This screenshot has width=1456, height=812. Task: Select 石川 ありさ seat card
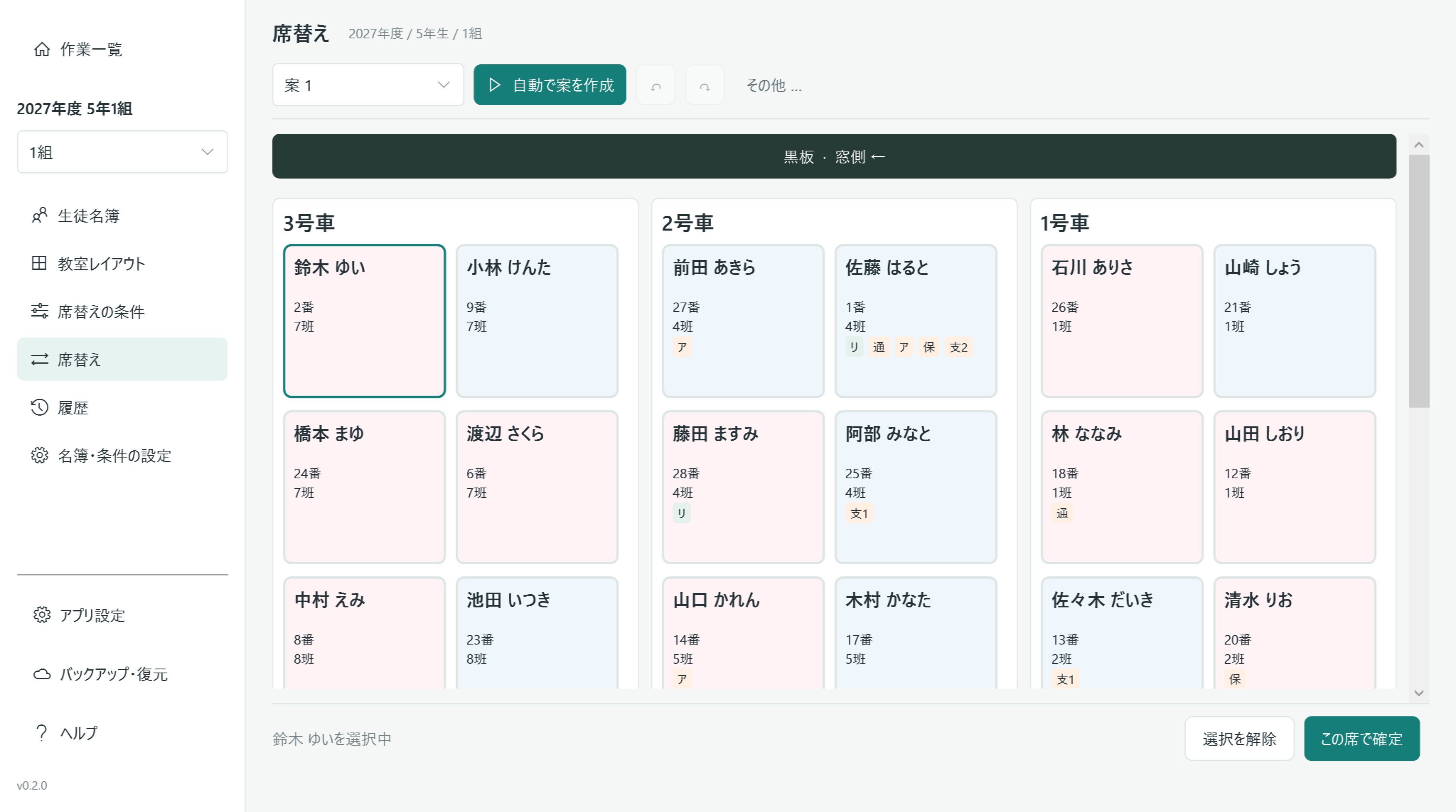(1122, 321)
